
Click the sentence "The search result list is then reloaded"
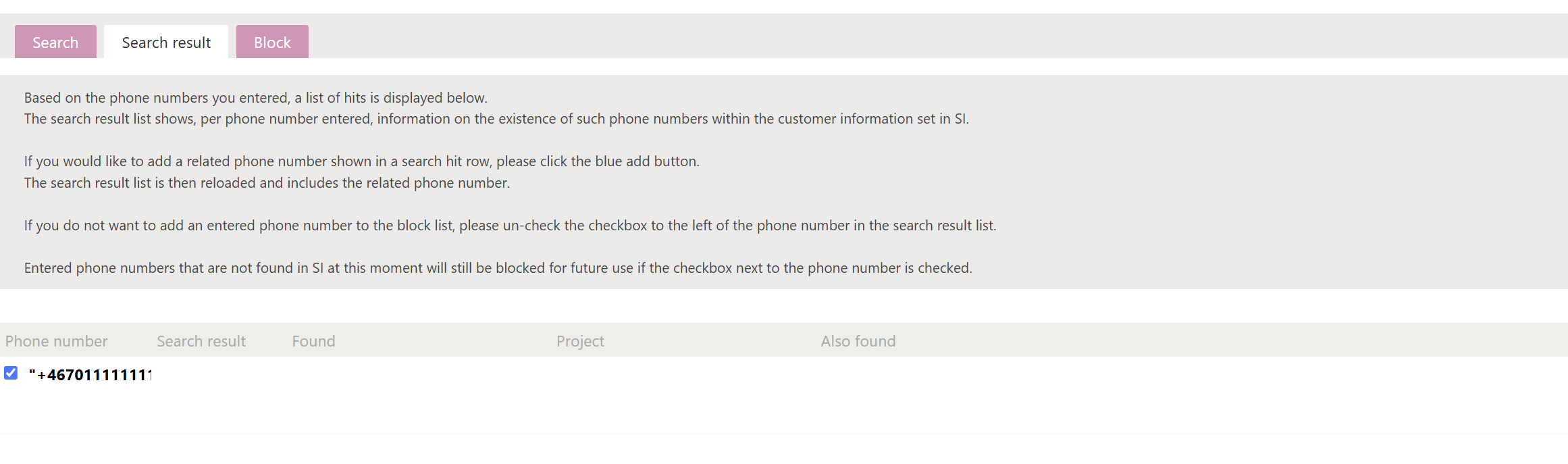[267, 183]
